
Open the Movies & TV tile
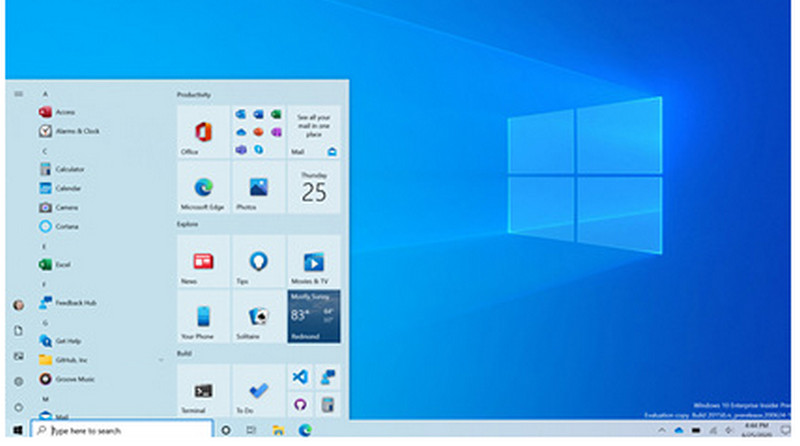click(x=314, y=261)
